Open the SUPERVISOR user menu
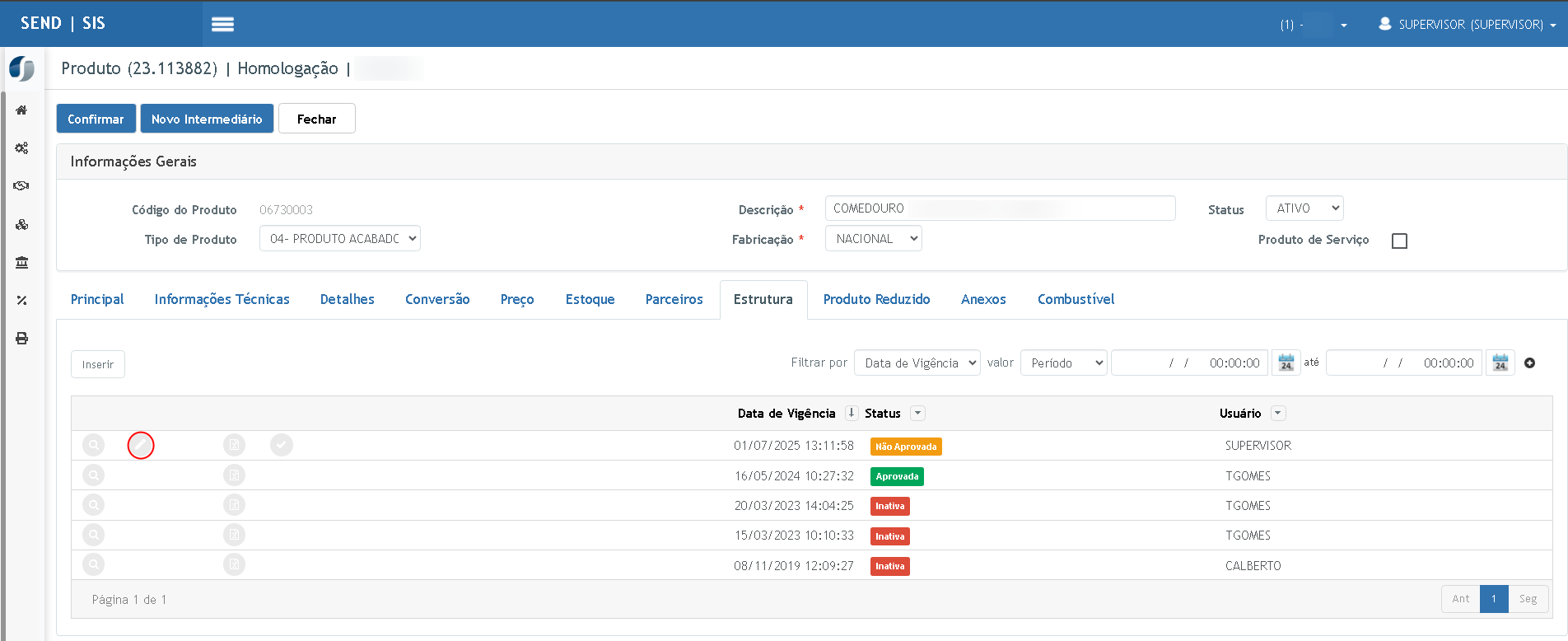Screen dimensions: 1568x641 click(1468, 25)
